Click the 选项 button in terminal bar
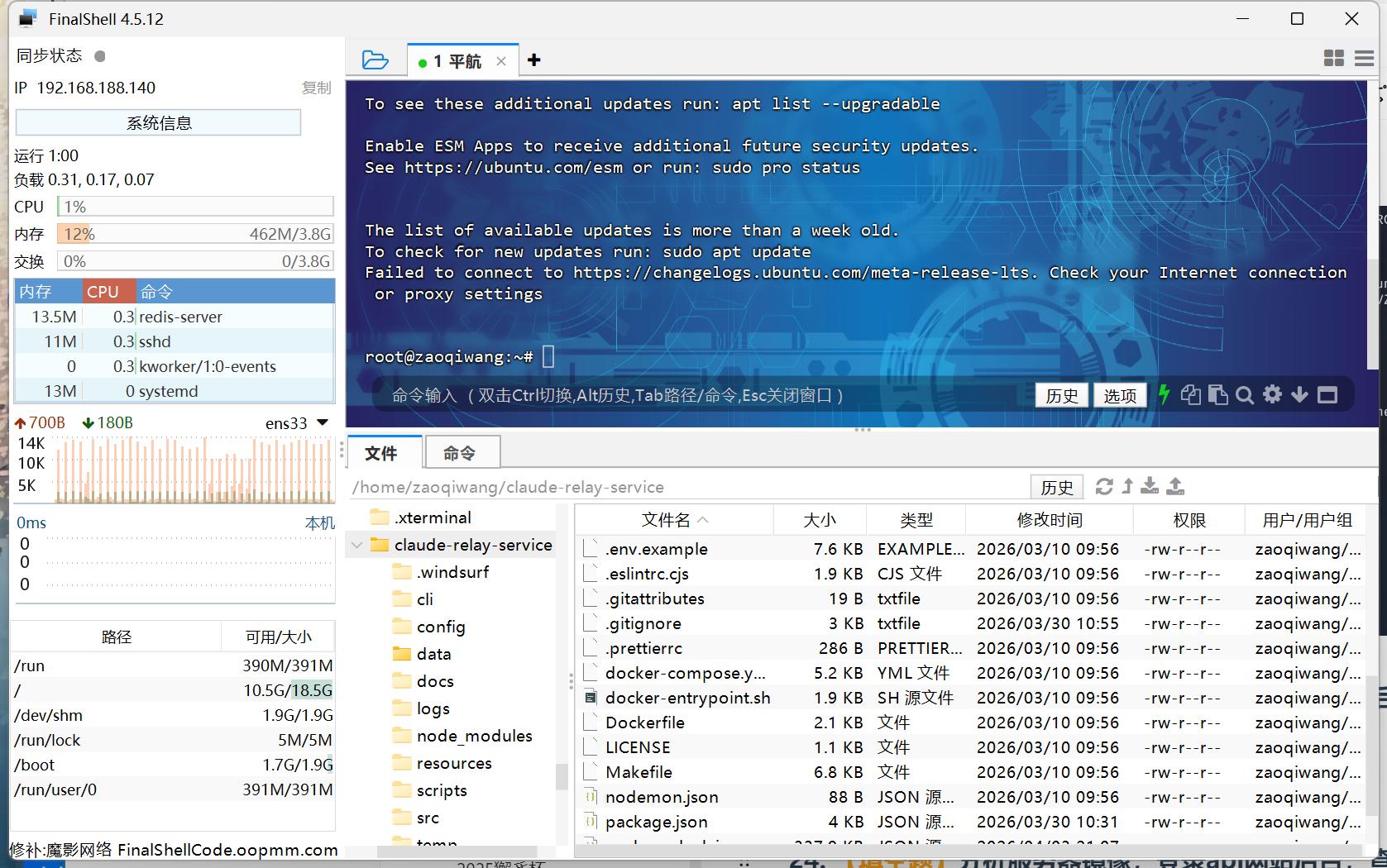This screenshot has width=1387, height=868. point(1120,396)
